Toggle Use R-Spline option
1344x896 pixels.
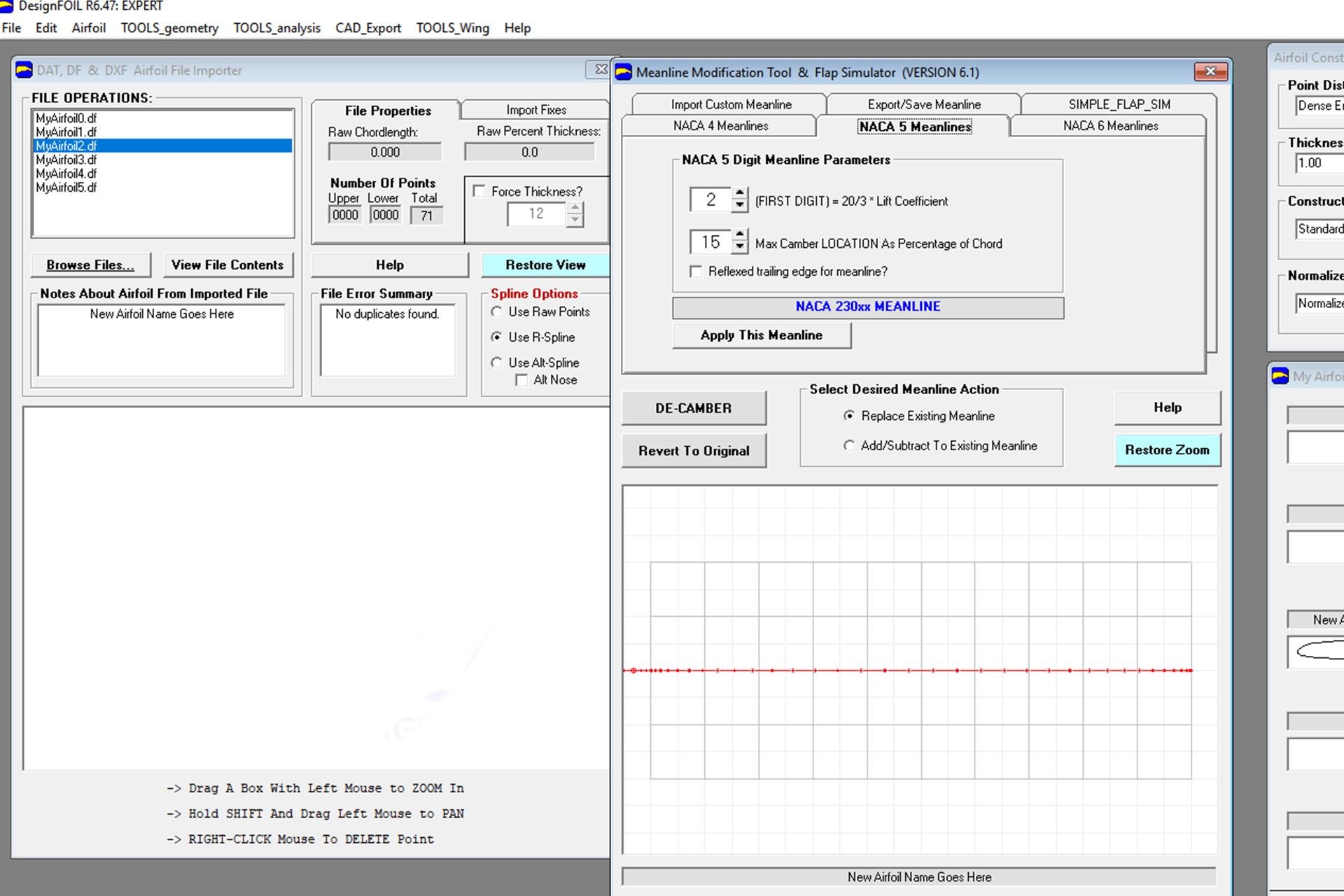(497, 337)
